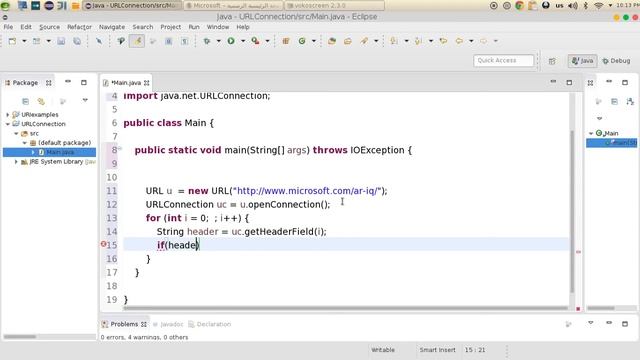
Task: Click the volume icon in system tray
Action: 573,6
